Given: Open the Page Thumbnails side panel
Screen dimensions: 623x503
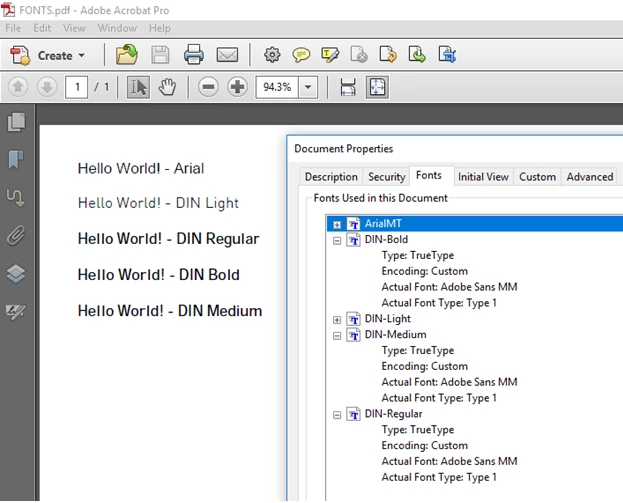Looking at the screenshot, I should click(16, 122).
